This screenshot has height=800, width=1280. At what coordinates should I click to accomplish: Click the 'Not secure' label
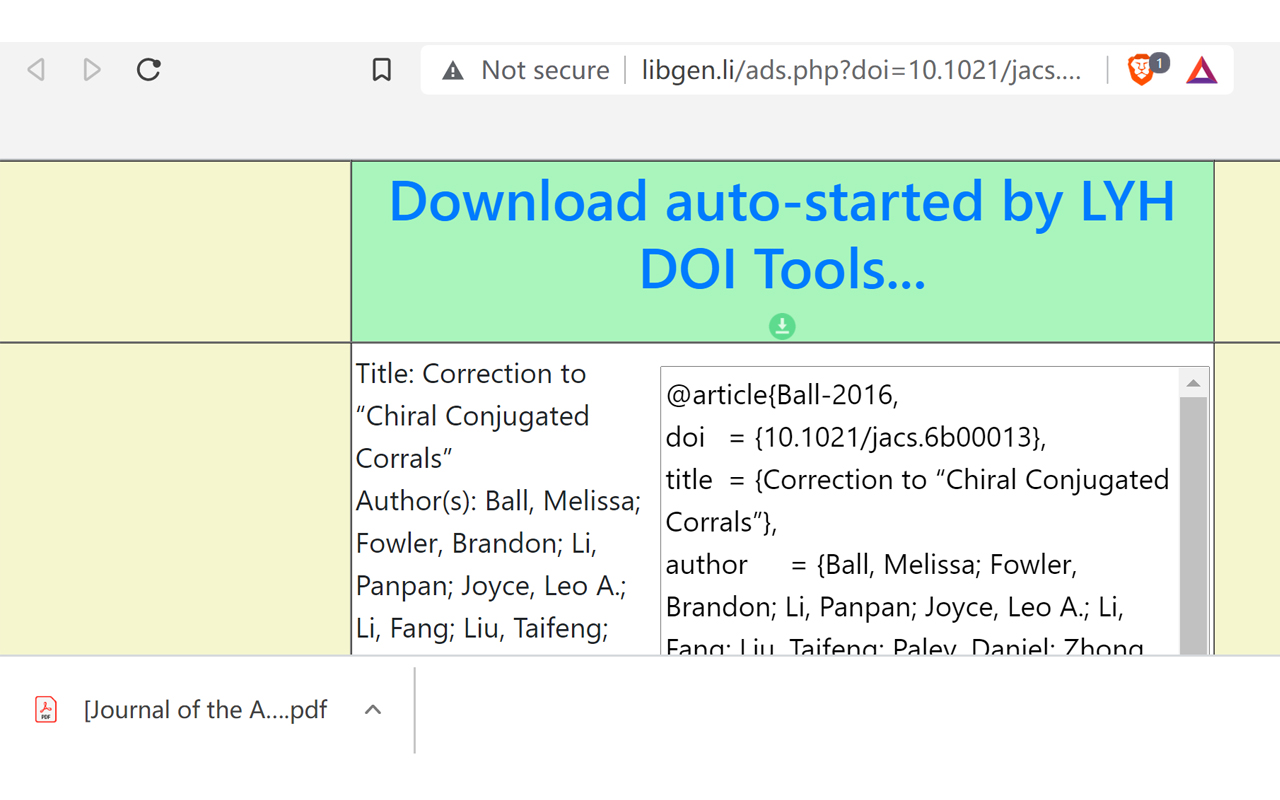(x=545, y=70)
